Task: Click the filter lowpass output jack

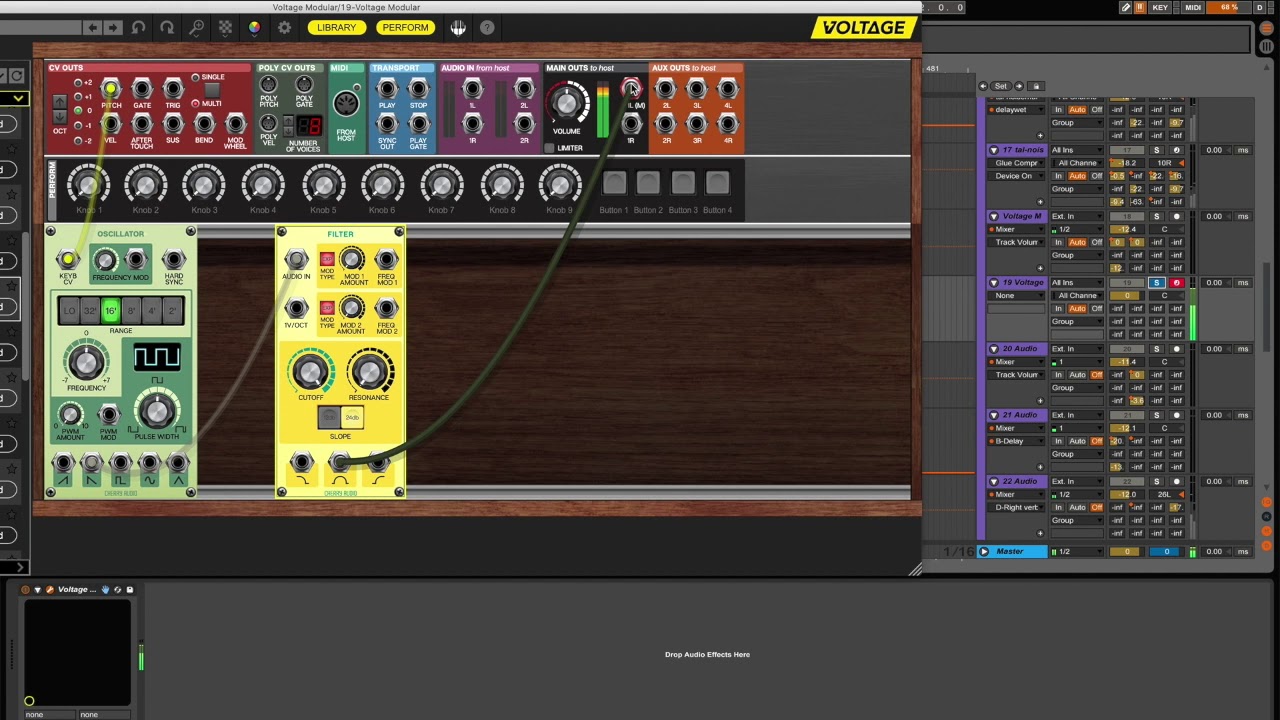Action: 301,463
